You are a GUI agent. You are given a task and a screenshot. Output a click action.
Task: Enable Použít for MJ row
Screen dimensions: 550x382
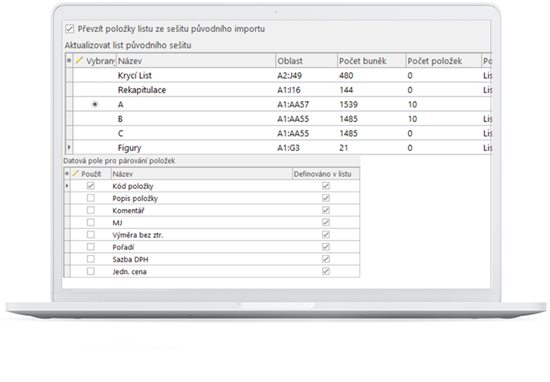click(91, 222)
